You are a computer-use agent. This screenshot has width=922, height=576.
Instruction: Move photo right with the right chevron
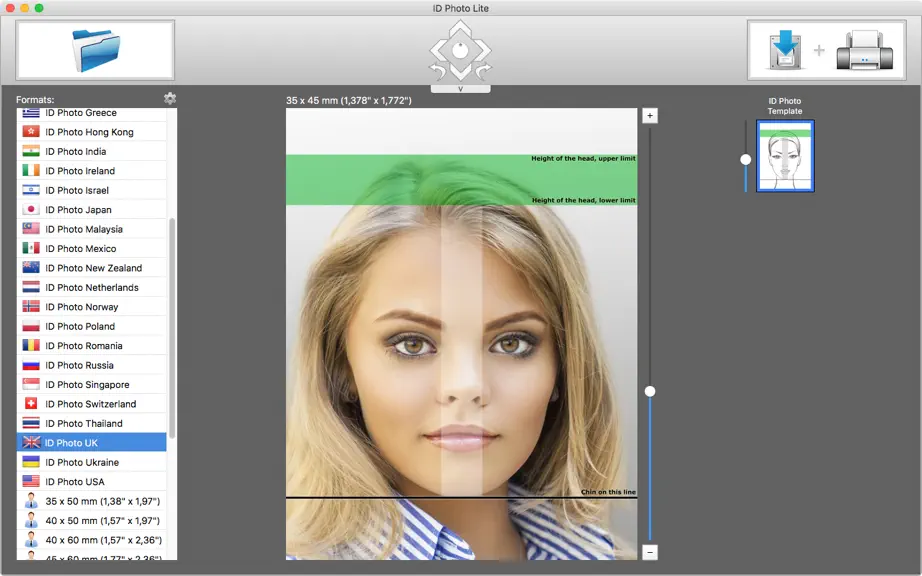click(x=483, y=51)
